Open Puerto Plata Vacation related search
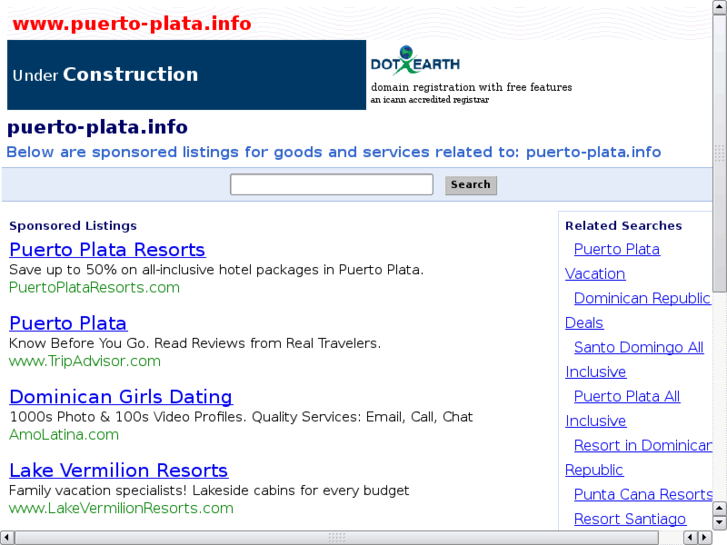The height and width of the screenshot is (545, 727). point(617,250)
